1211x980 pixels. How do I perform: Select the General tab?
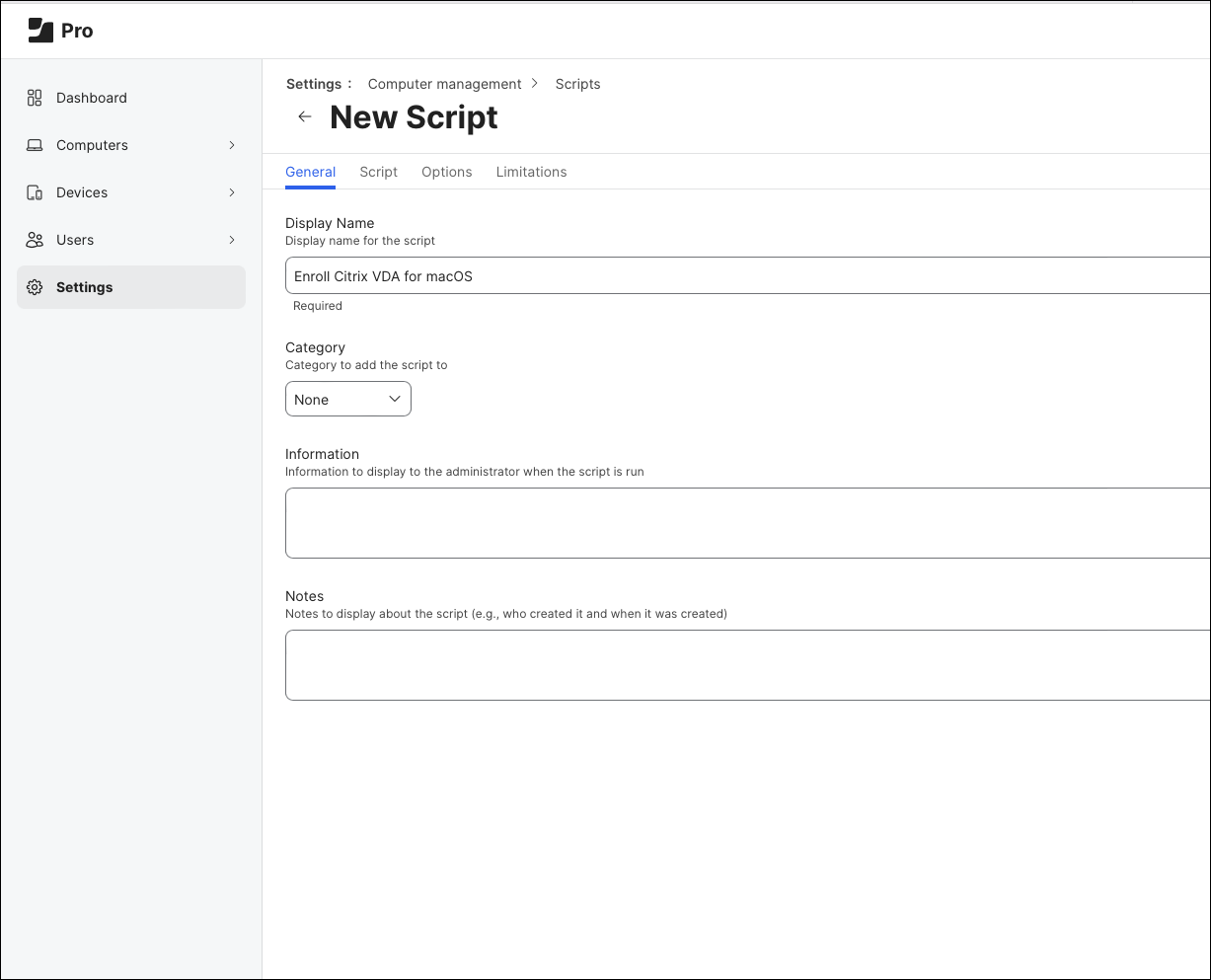310,172
